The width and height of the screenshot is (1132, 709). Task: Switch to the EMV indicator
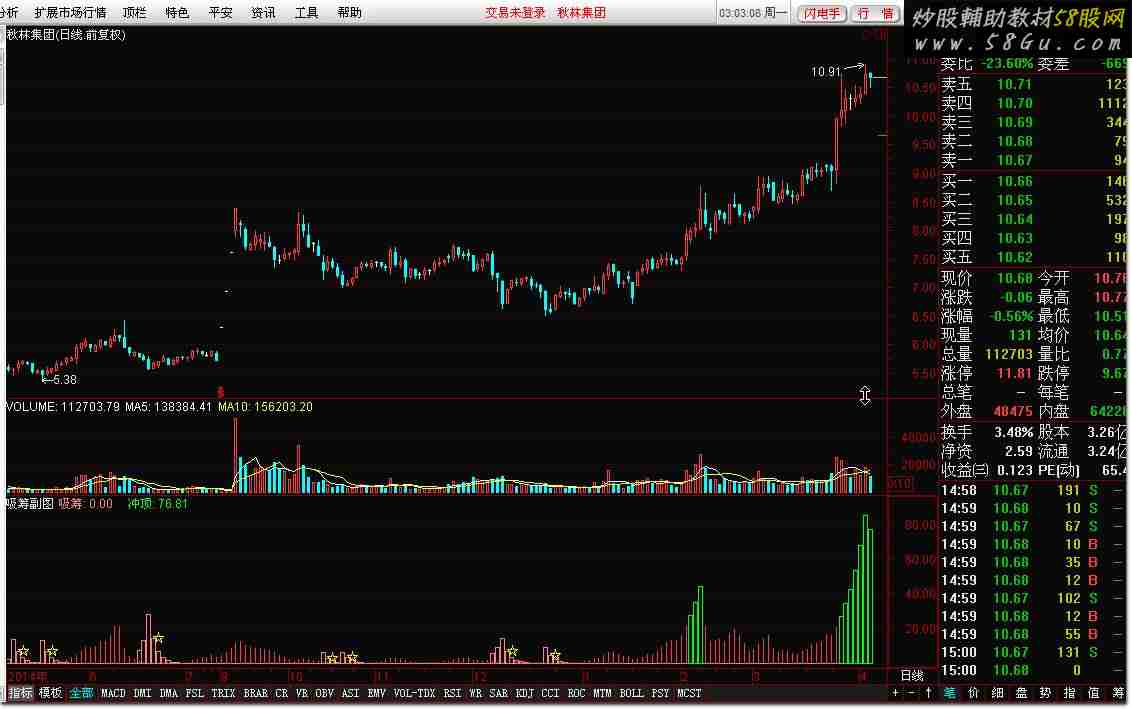(x=376, y=693)
